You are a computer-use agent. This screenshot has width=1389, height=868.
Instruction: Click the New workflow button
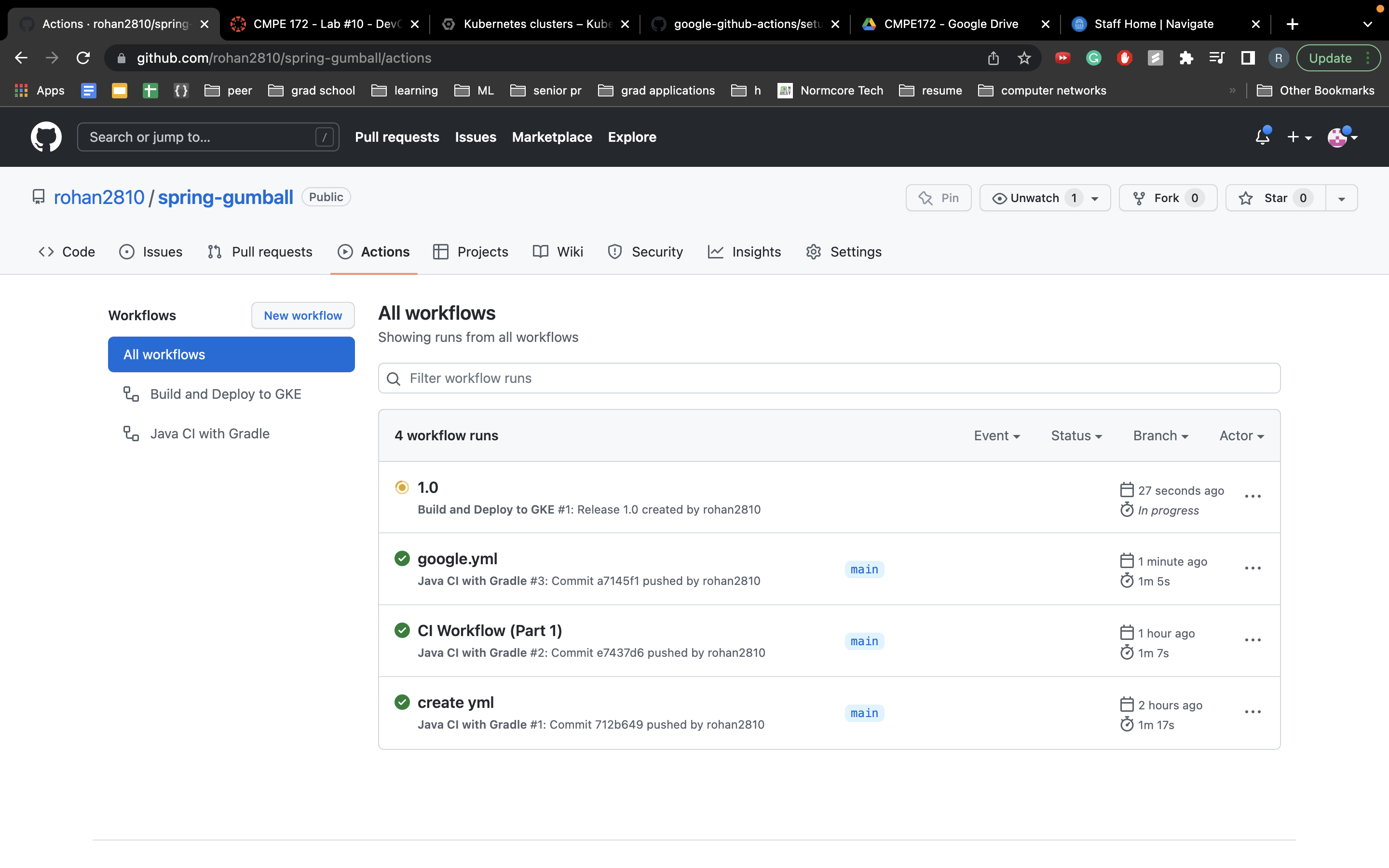pyautogui.click(x=302, y=315)
